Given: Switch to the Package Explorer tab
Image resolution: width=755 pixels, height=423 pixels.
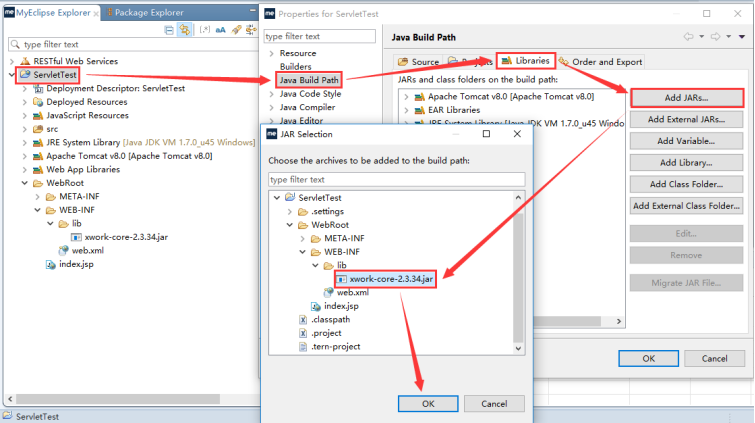Looking at the screenshot, I should click(146, 12).
